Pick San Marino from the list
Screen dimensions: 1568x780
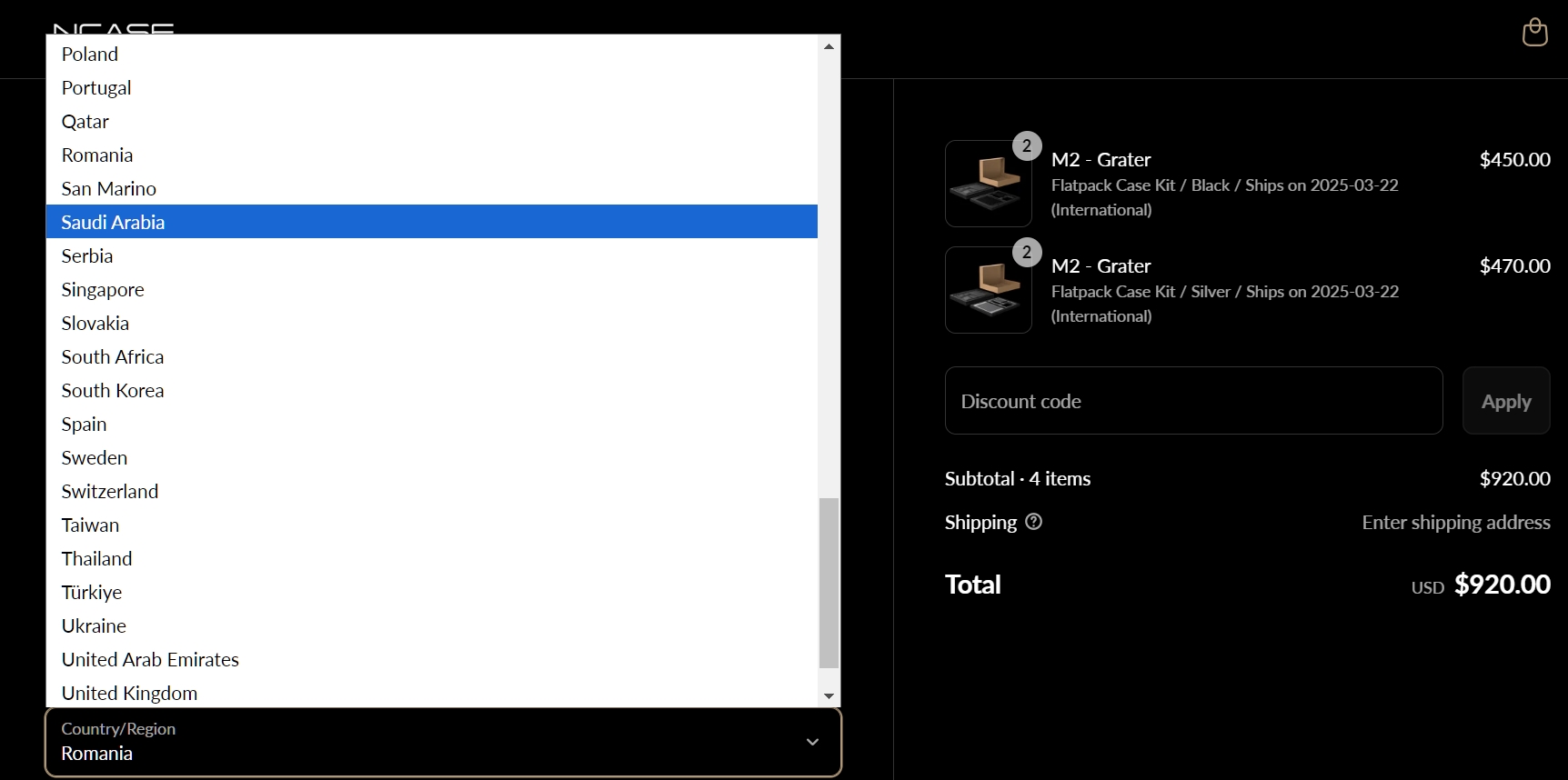432,188
